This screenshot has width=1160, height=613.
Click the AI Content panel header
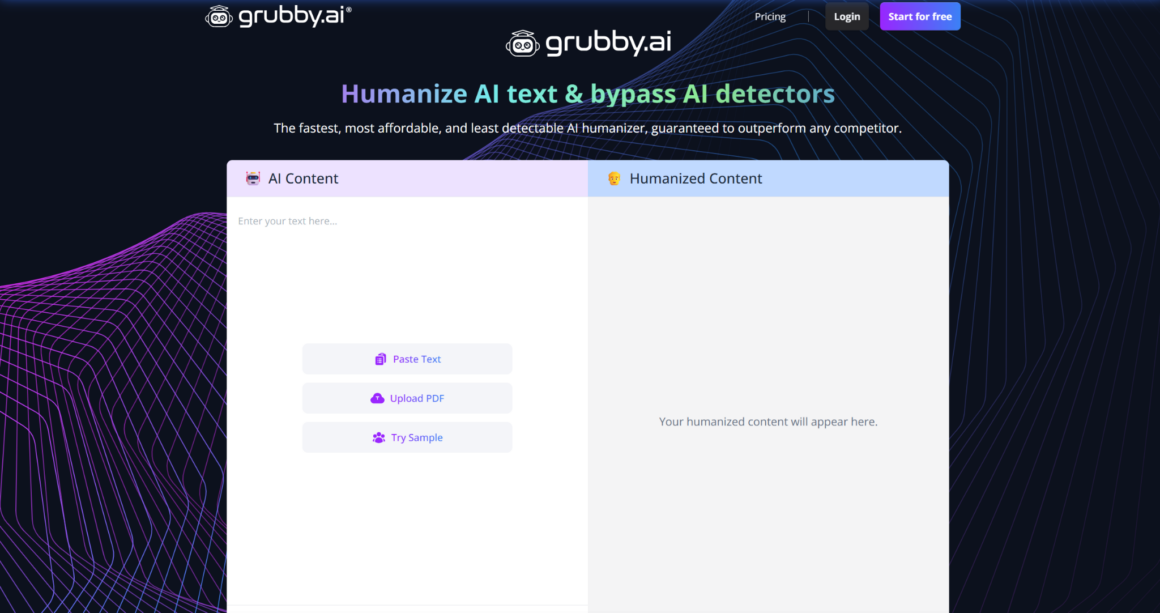[x=408, y=178]
